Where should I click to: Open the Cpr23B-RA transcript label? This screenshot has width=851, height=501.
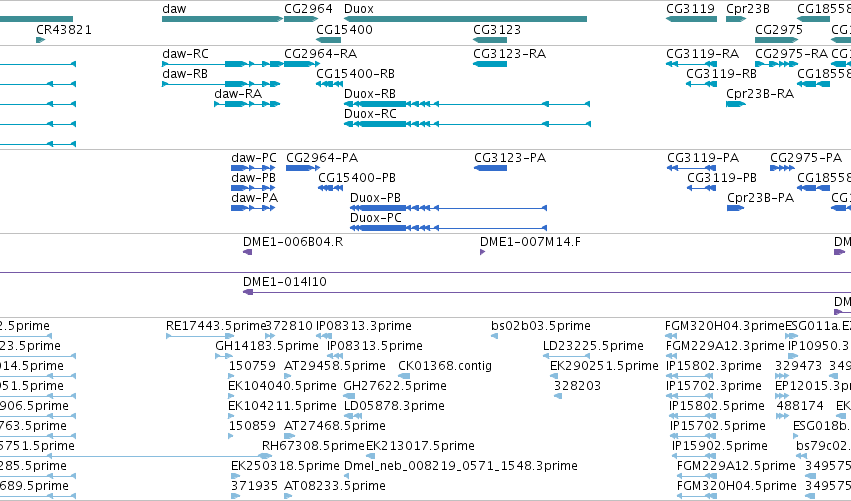(x=760, y=94)
